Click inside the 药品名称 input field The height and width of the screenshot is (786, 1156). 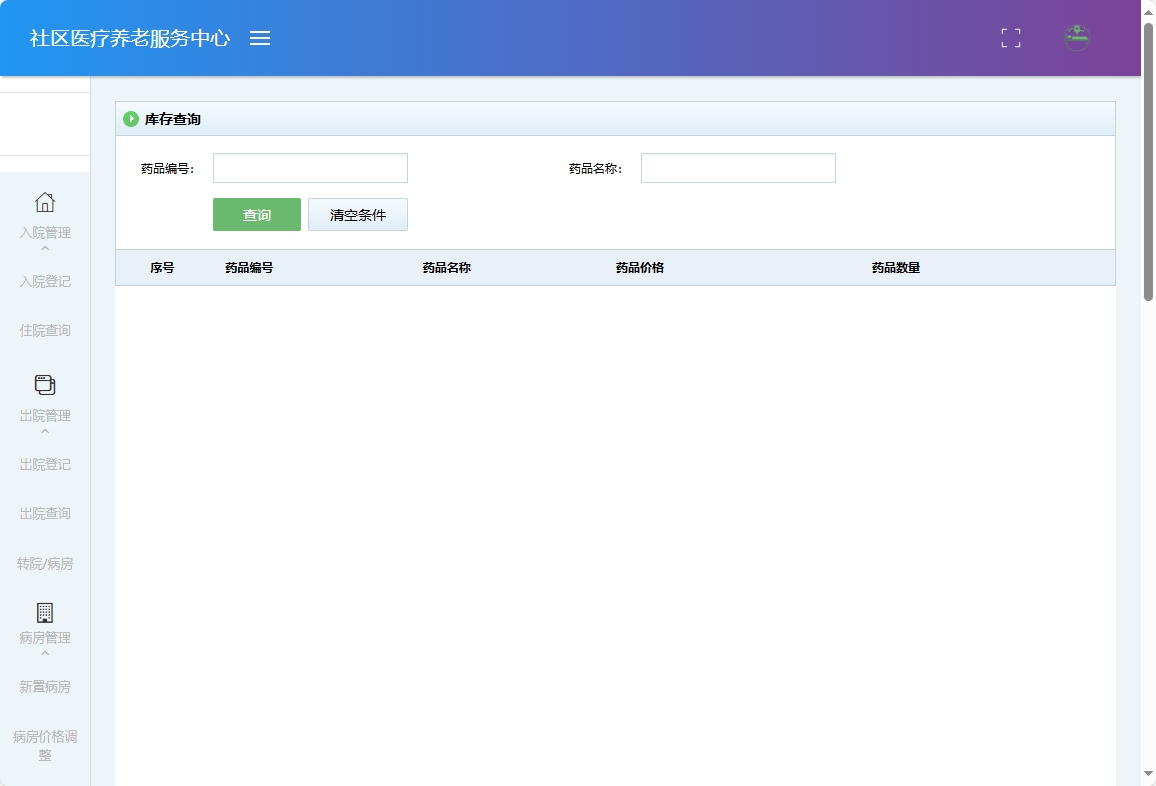tap(738, 167)
